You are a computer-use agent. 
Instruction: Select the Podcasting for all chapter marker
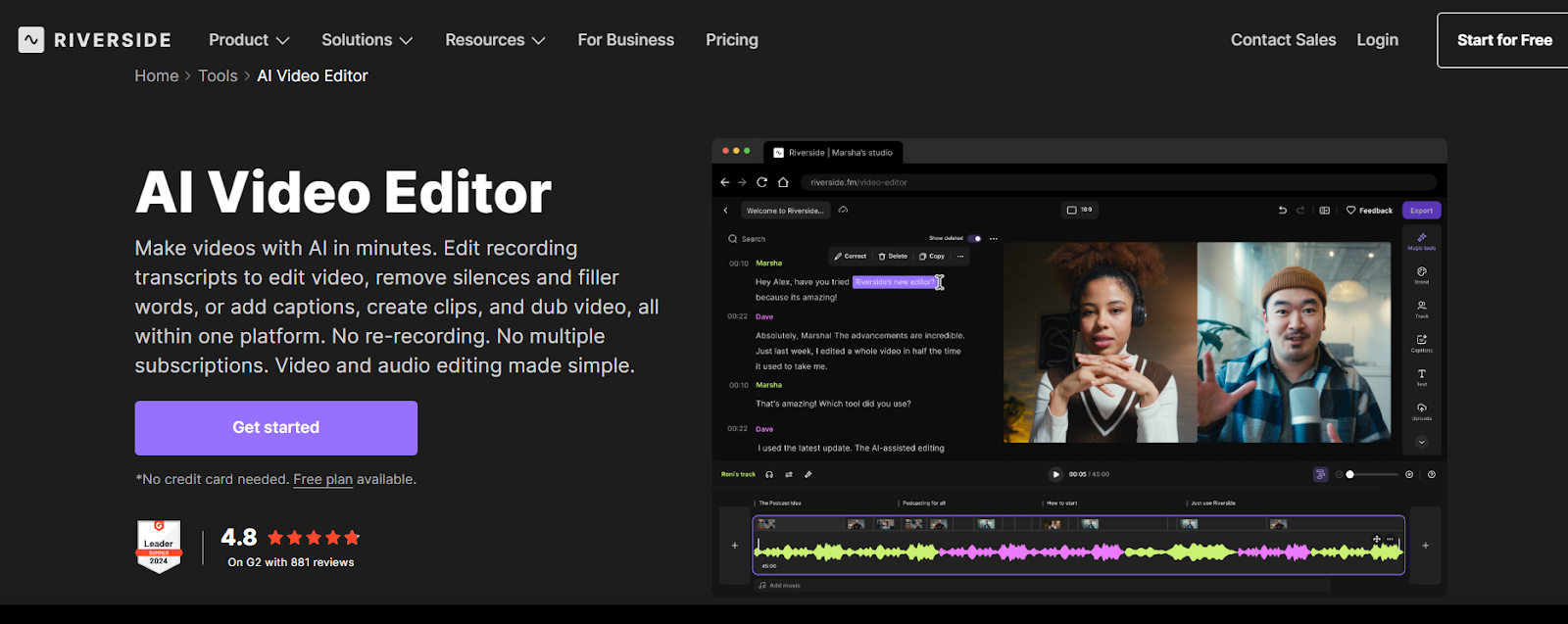(923, 504)
